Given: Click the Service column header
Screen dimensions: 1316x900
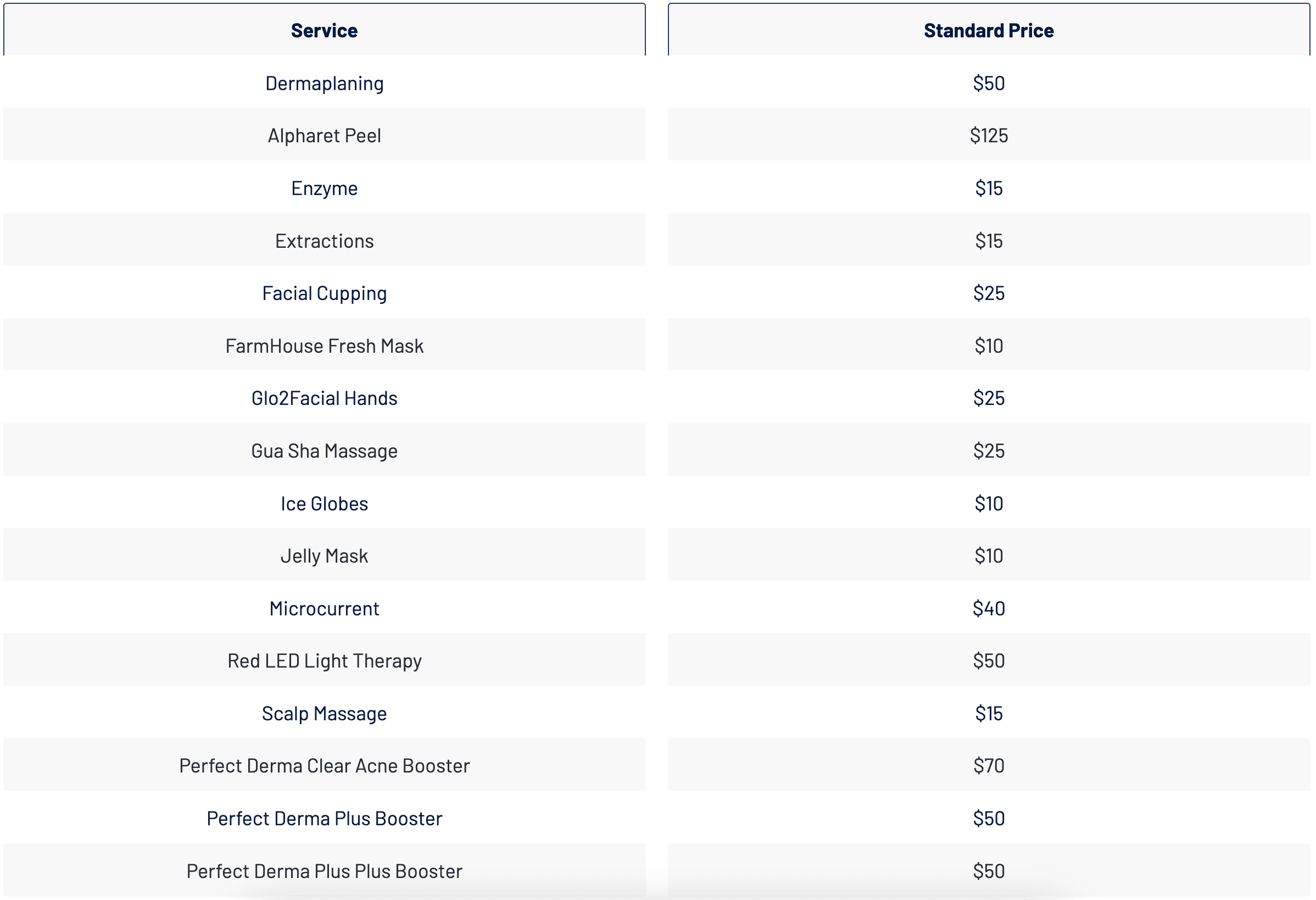Looking at the screenshot, I should 324,31.
